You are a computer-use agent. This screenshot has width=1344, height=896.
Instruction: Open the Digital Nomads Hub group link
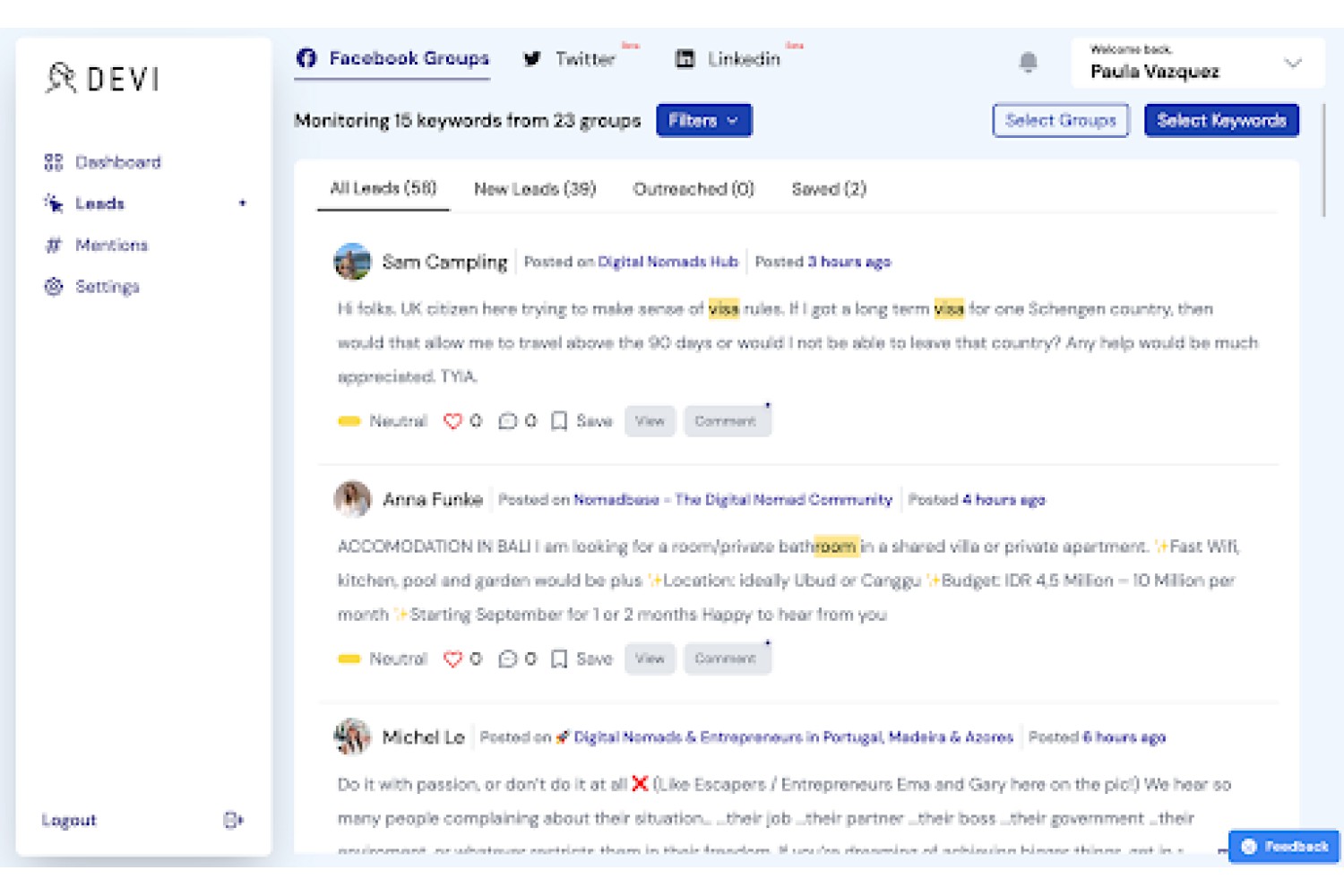pos(668,262)
